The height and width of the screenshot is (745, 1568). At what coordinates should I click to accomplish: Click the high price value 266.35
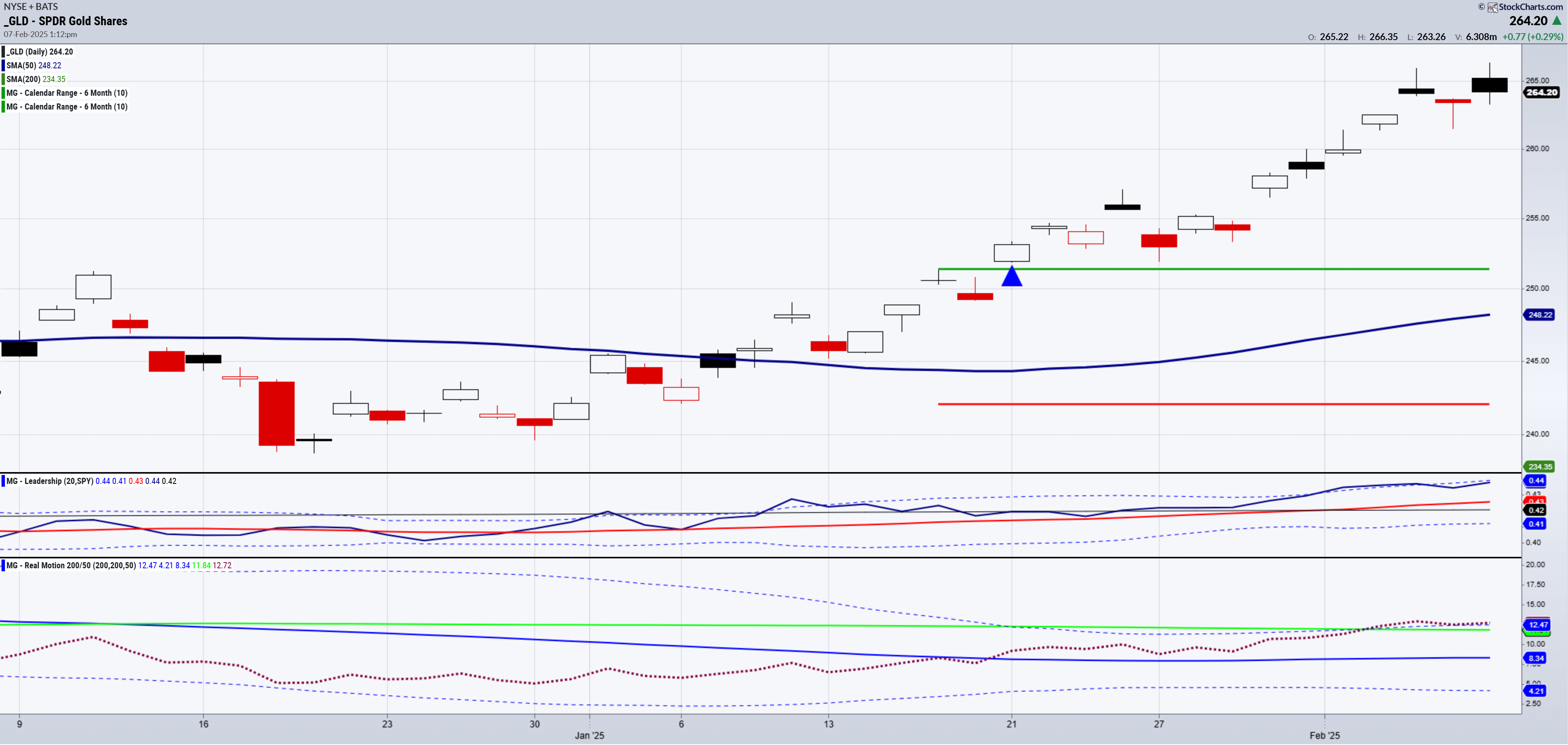(1384, 37)
